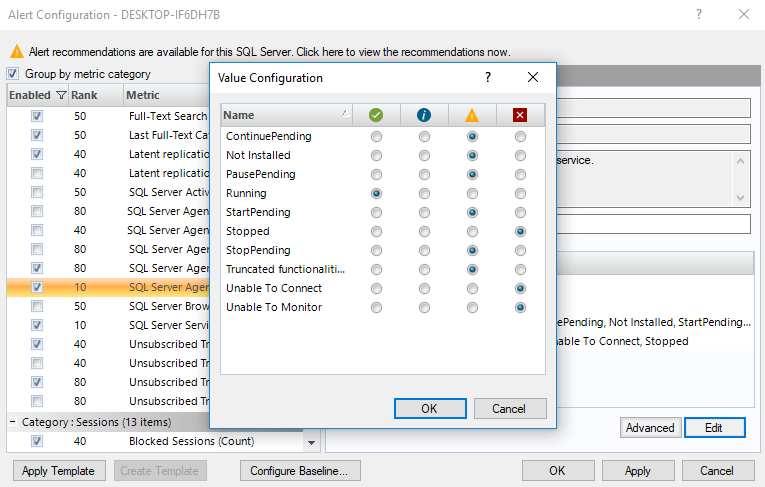Click the metric list scroll down arrow

(311, 442)
